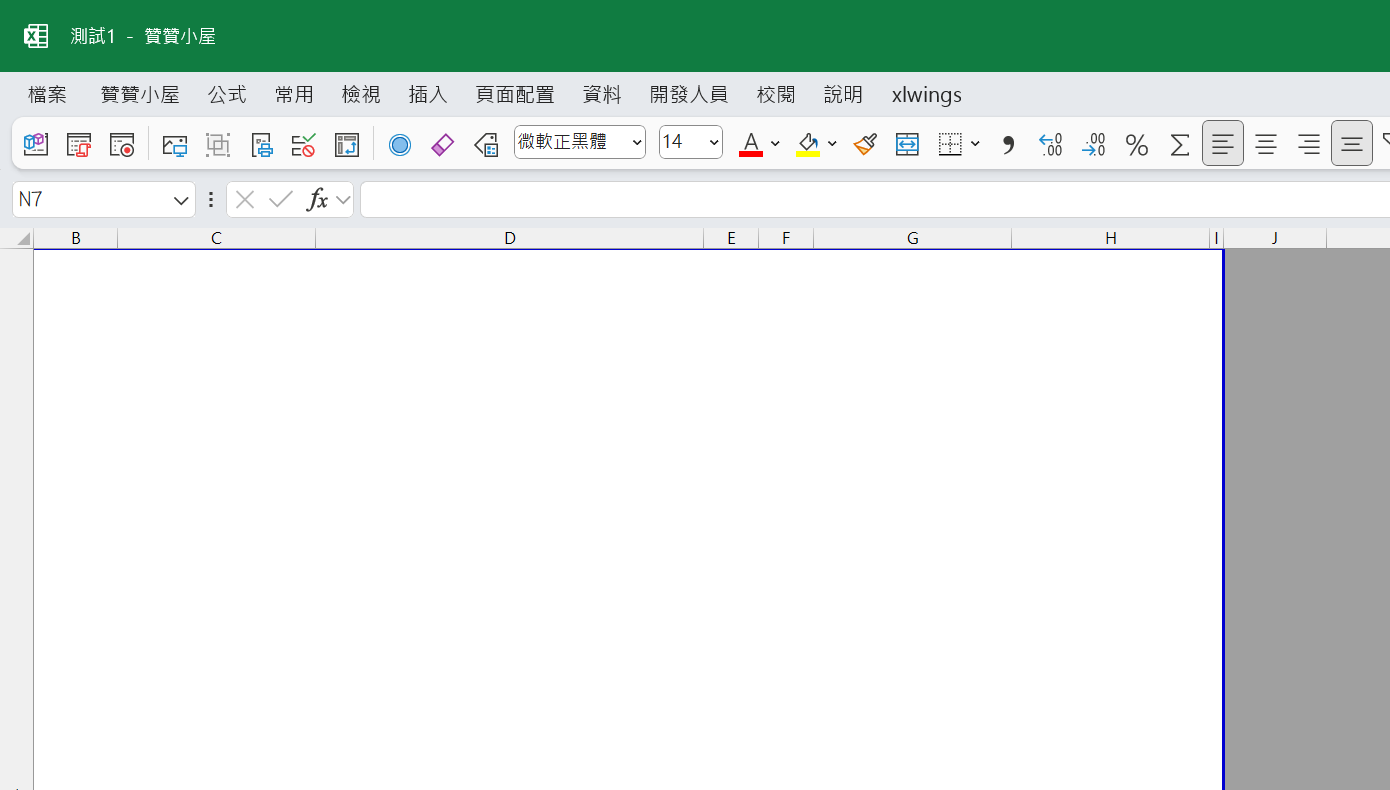
Task: Apply borders with the borders icon
Action: (950, 145)
